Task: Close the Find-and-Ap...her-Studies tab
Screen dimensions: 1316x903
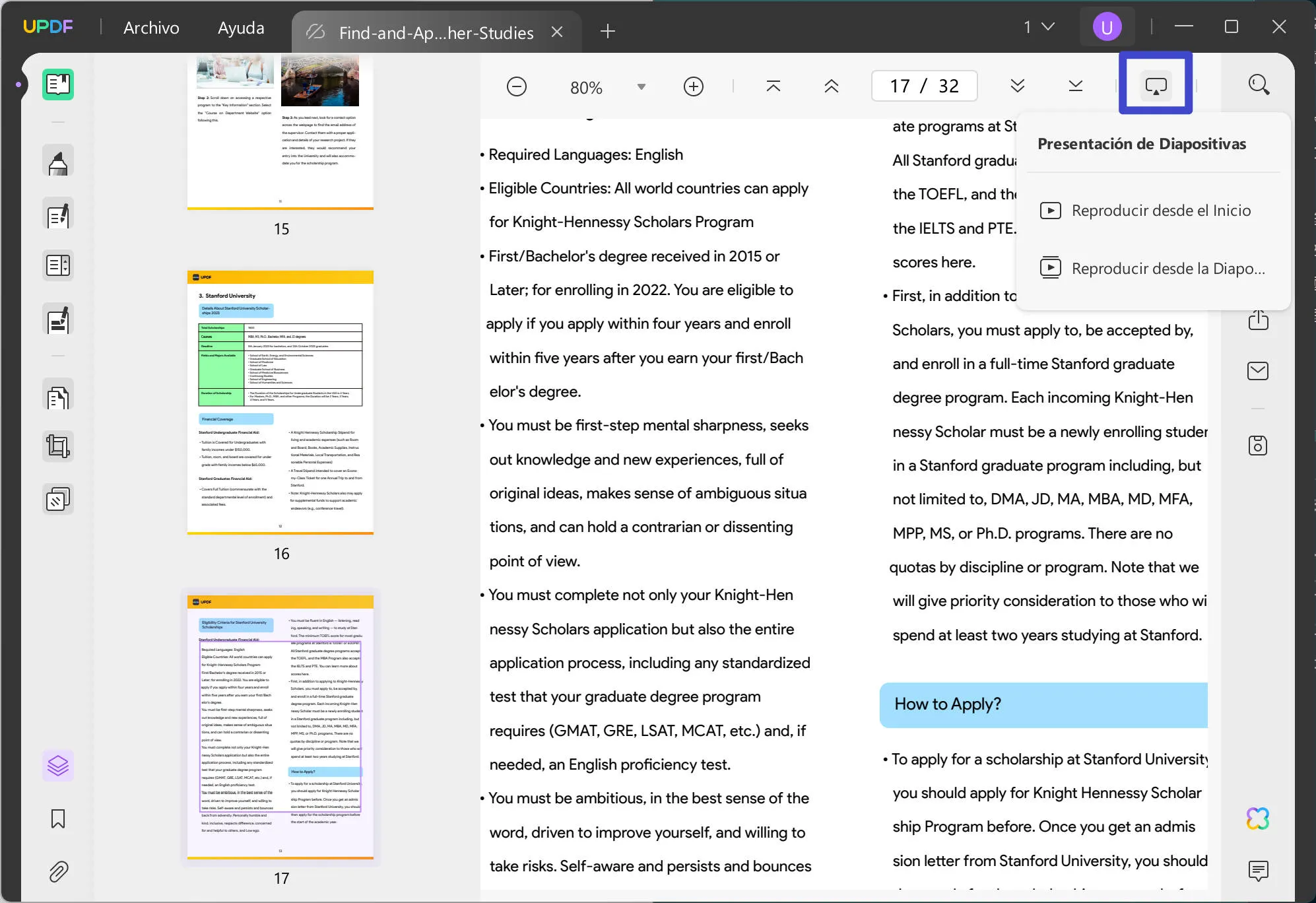Action: tap(558, 32)
